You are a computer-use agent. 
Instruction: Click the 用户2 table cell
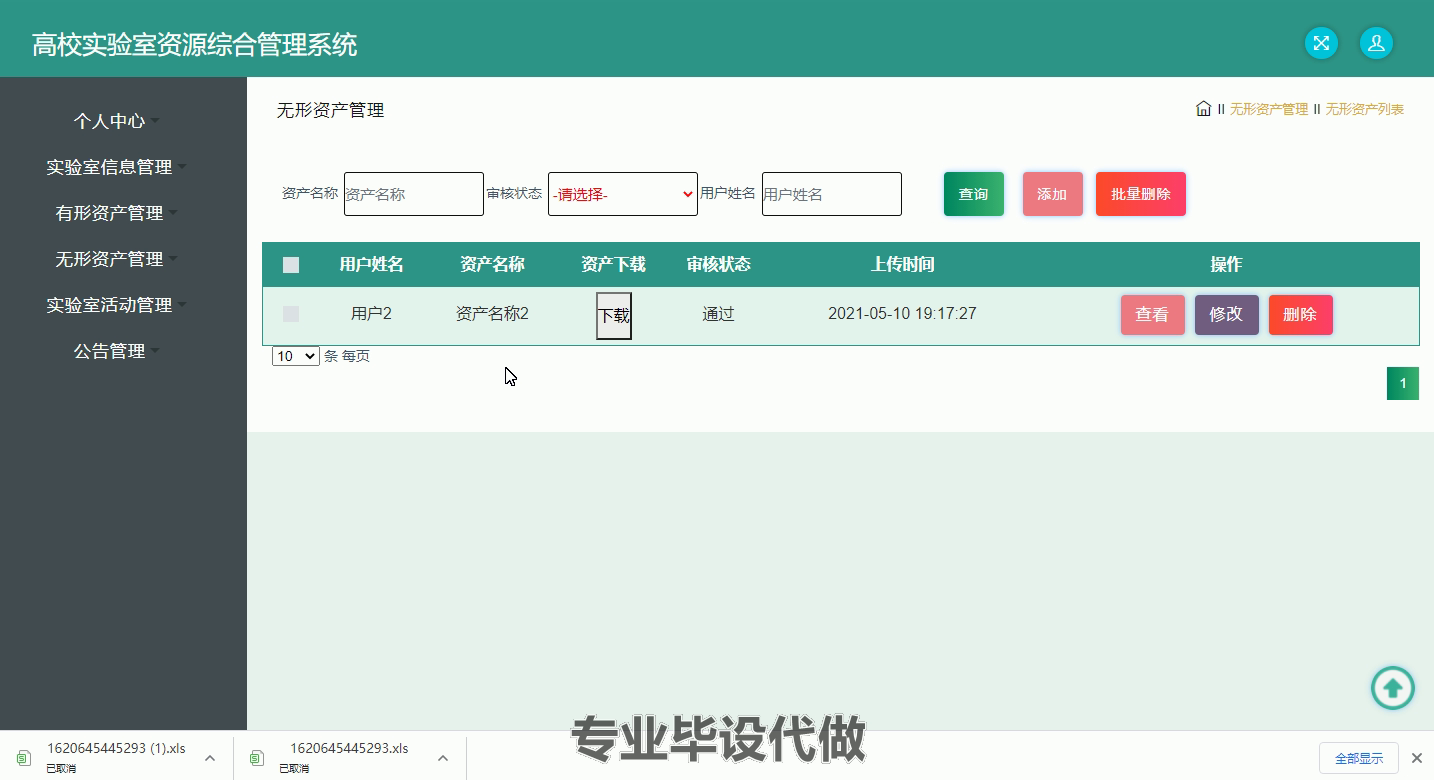(371, 314)
